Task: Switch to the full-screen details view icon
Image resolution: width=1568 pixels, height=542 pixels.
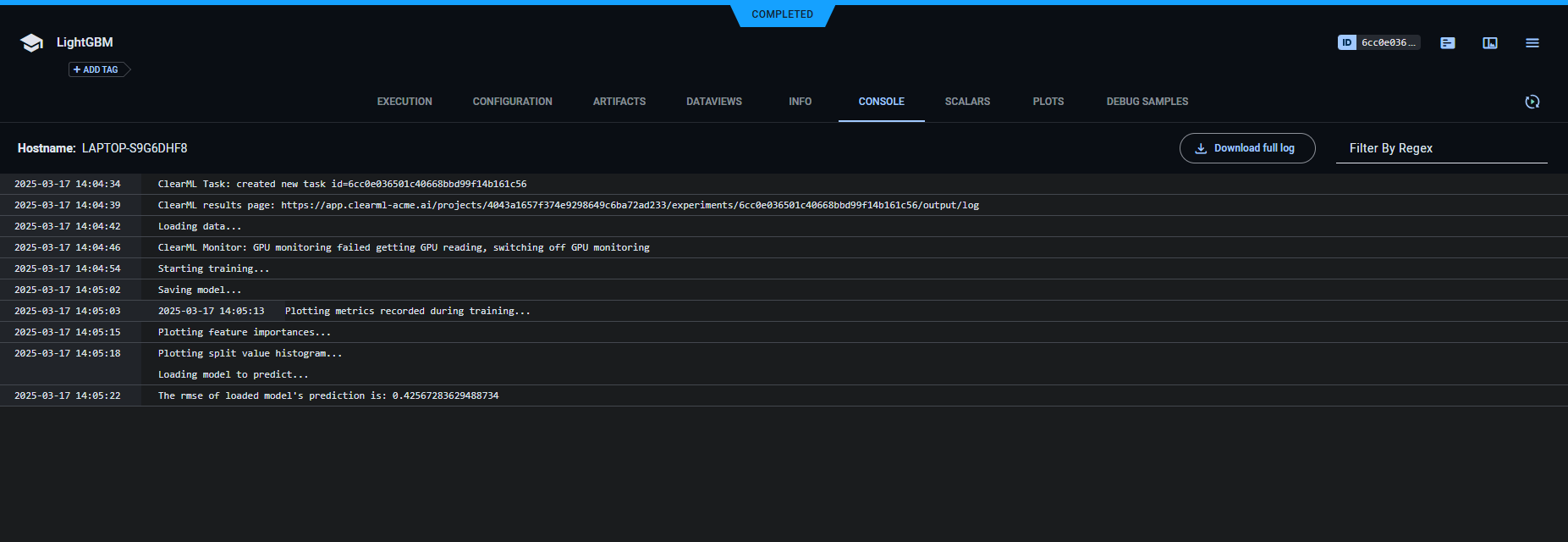Action: click(1490, 42)
